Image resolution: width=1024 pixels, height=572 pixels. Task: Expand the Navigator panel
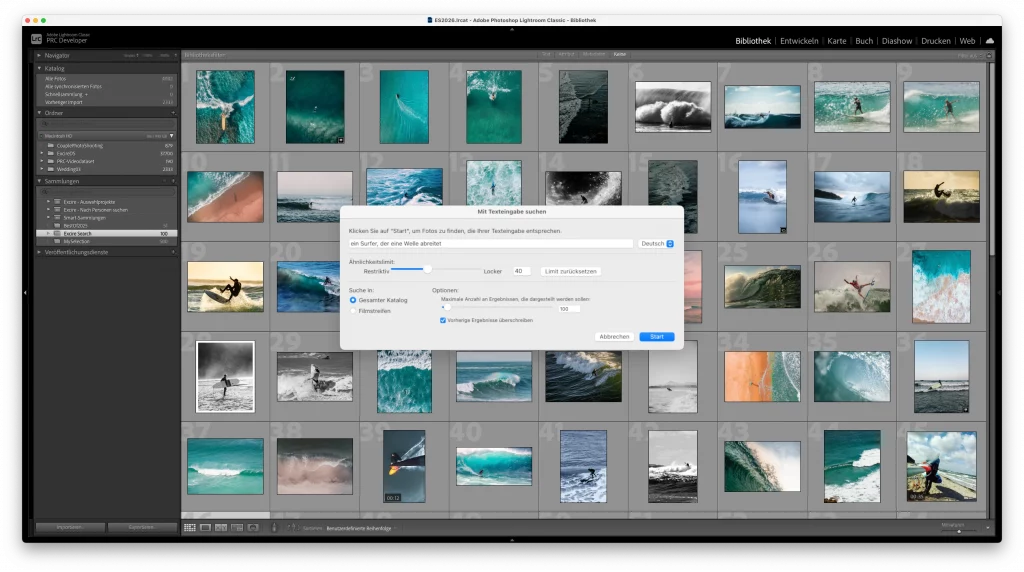pos(40,55)
